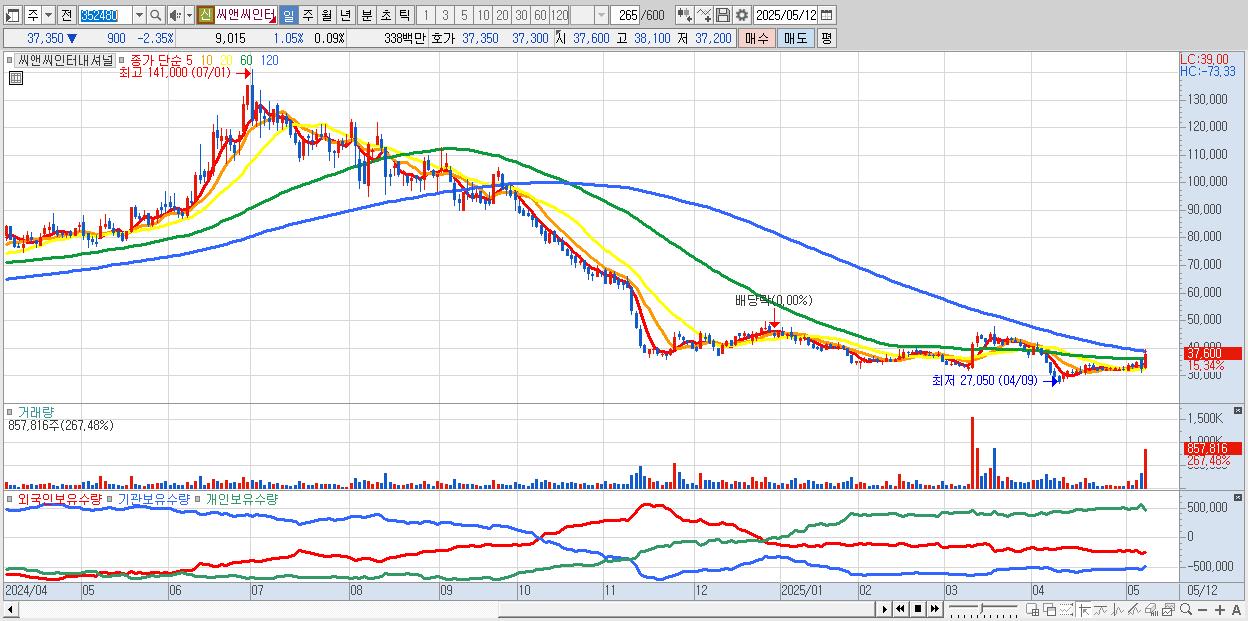Open the stock code history dropdown arrow
This screenshot has width=1248, height=621.
[139, 15]
